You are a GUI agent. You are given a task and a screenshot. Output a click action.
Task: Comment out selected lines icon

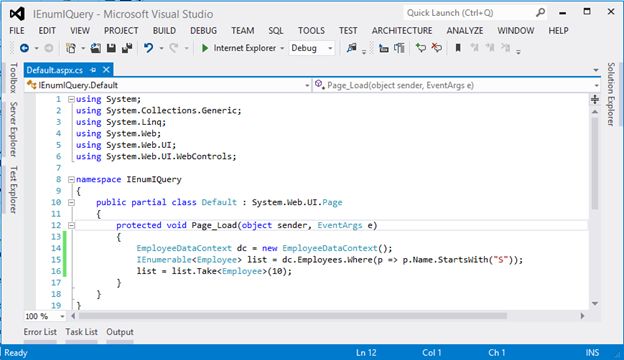click(421, 48)
